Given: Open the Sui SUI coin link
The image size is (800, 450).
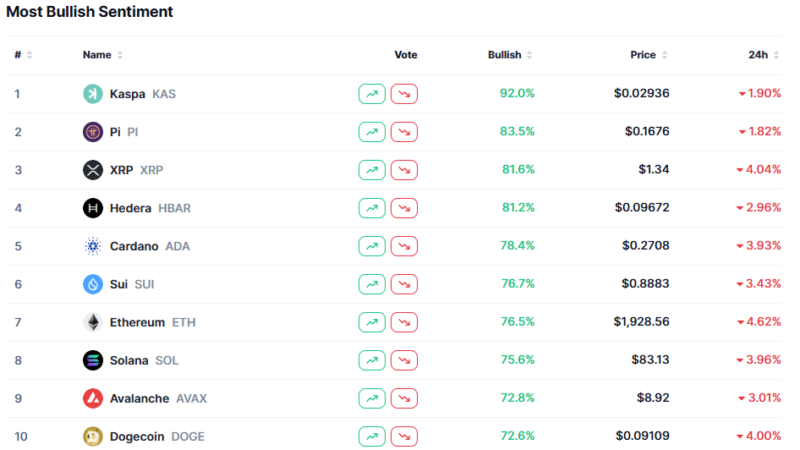Looking at the screenshot, I should pos(132,284).
